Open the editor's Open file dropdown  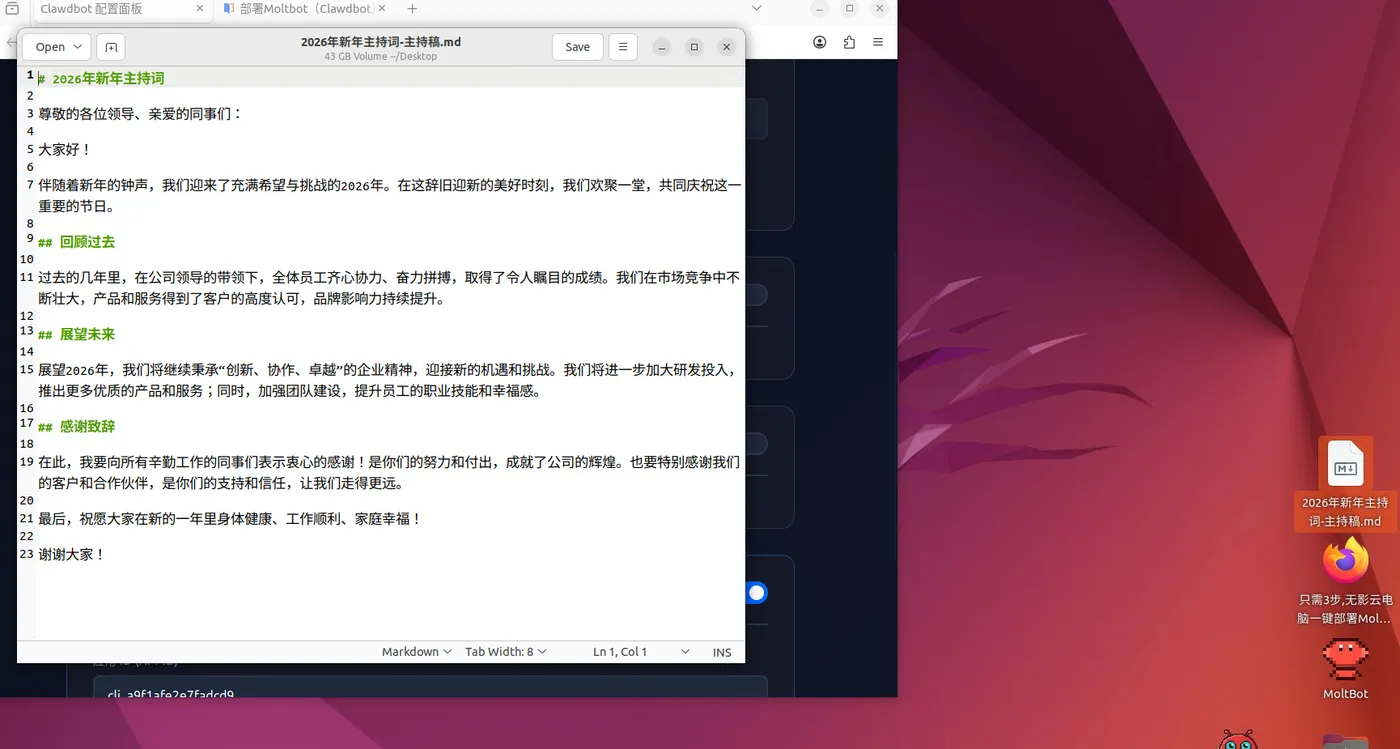(57, 47)
